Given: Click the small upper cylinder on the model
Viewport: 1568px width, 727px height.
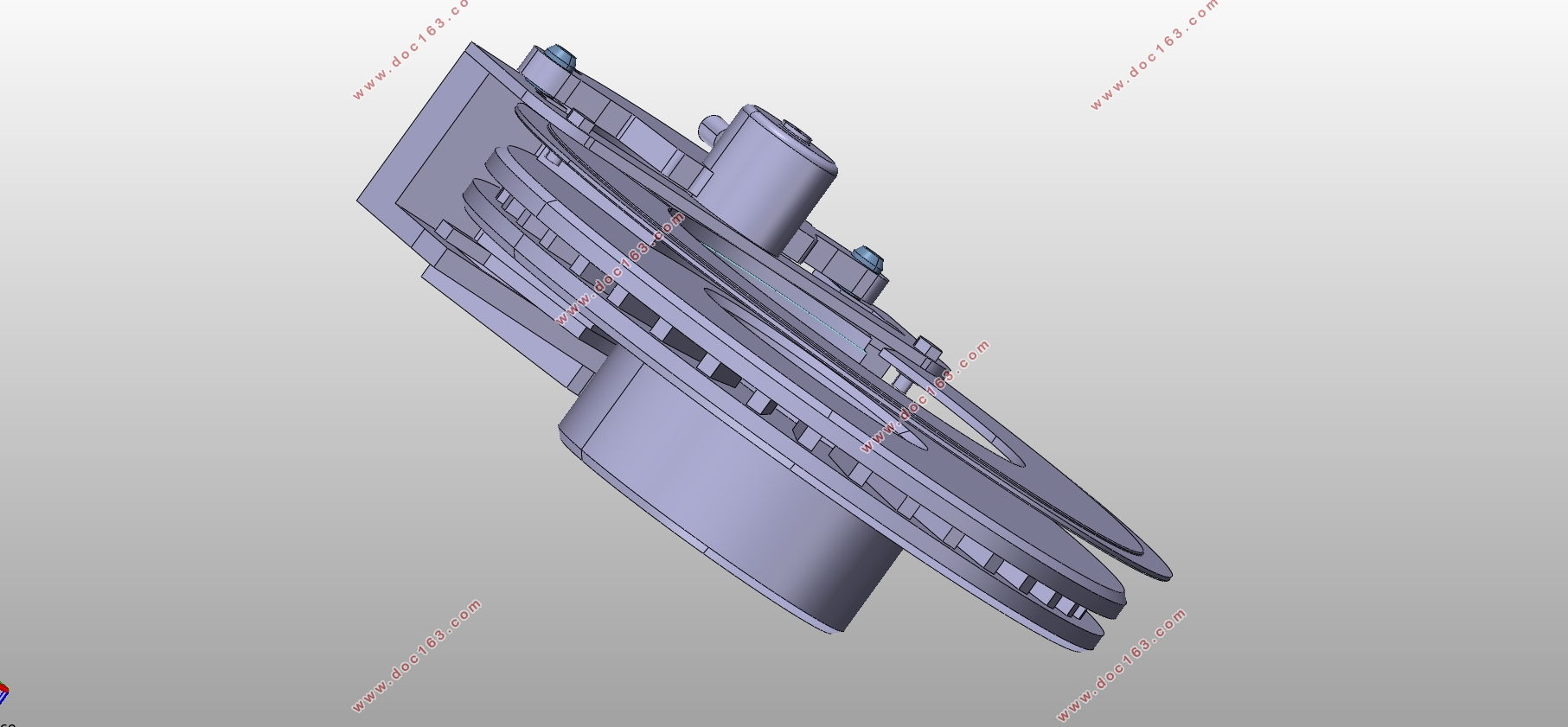Looking at the screenshot, I should [771, 177].
